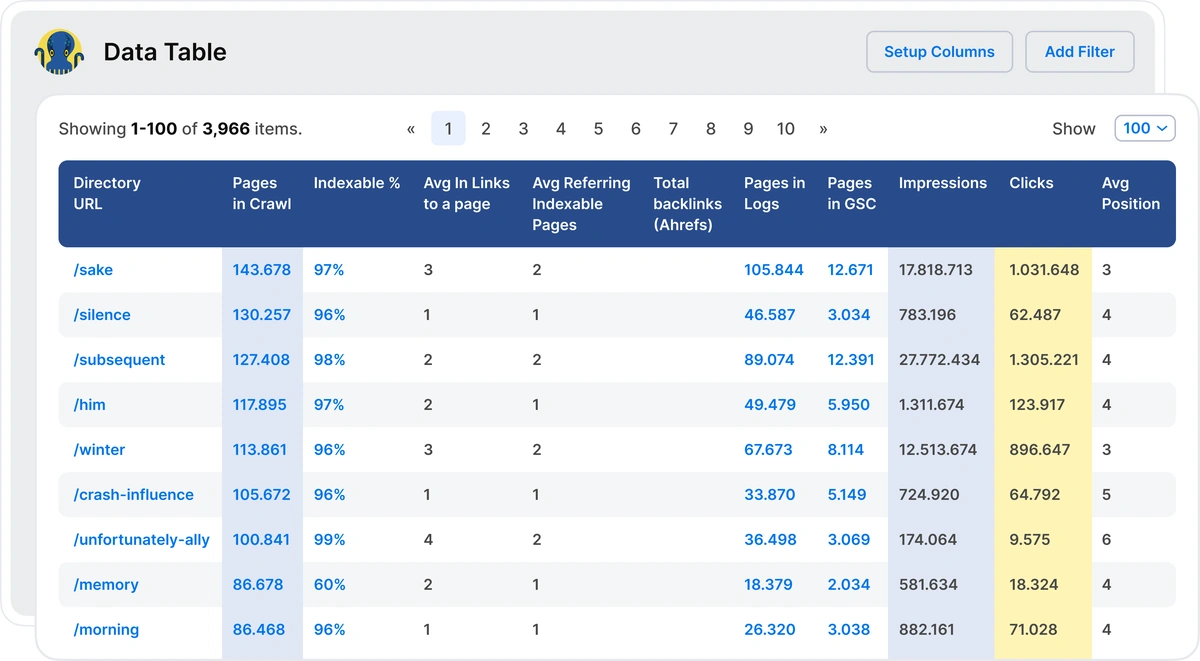Select the Avg Position column header
Screen dimensions: 1200x661
pyautogui.click(x=1130, y=193)
